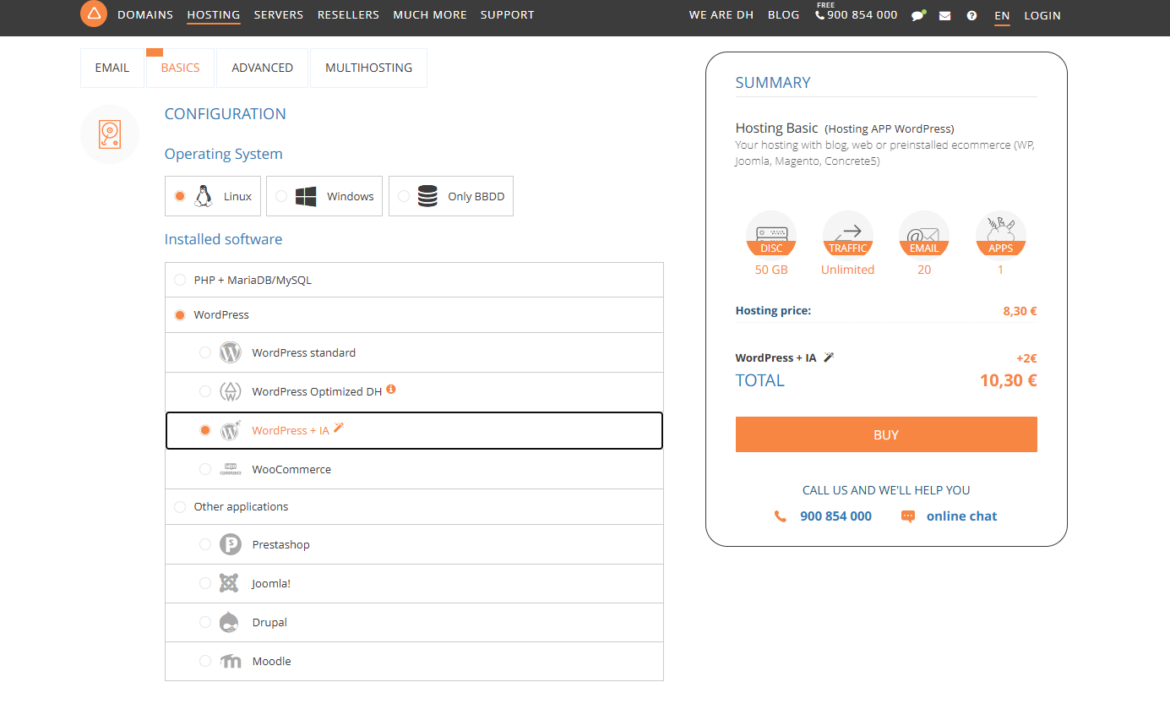Open the SUPPORT menu
1170x704 pixels.
[507, 15]
